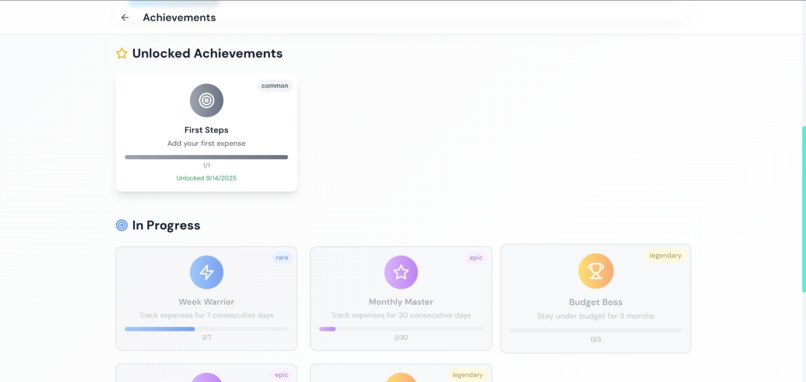This screenshot has width=806, height=382.
Task: Click the Budget Boss progress bar
Action: point(596,331)
